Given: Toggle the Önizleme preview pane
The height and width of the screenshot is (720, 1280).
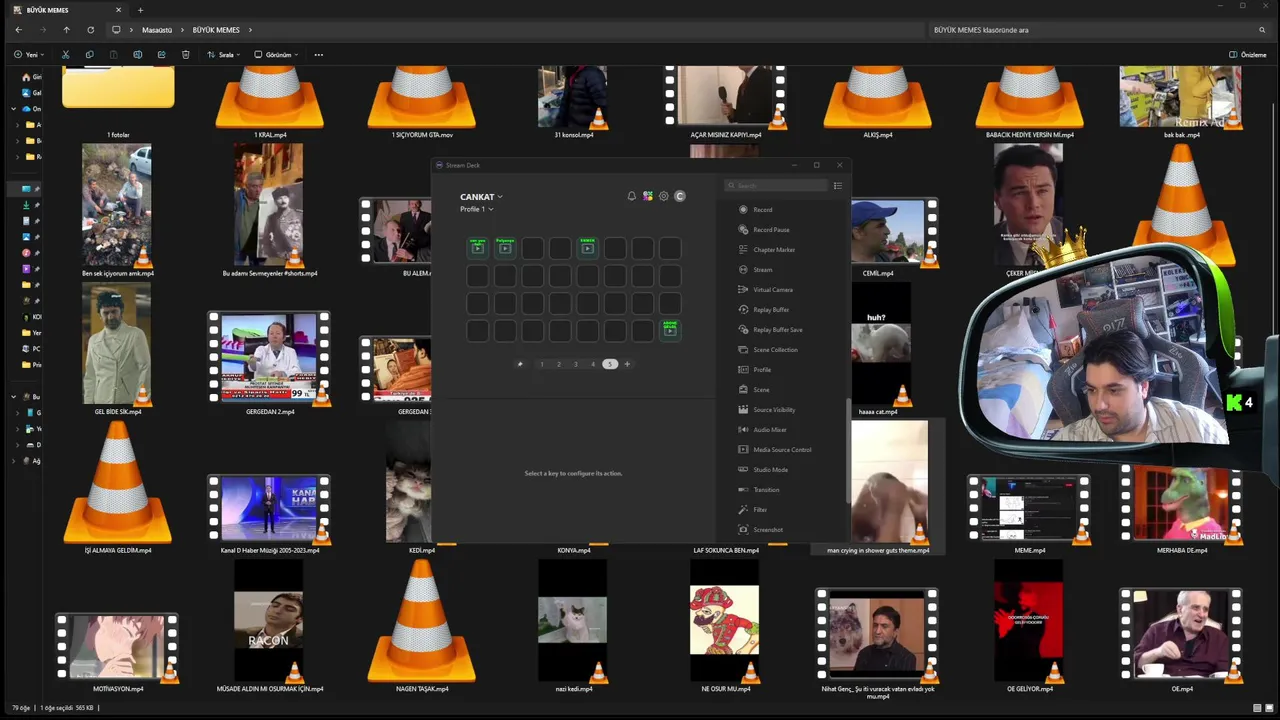Looking at the screenshot, I should [1247, 55].
